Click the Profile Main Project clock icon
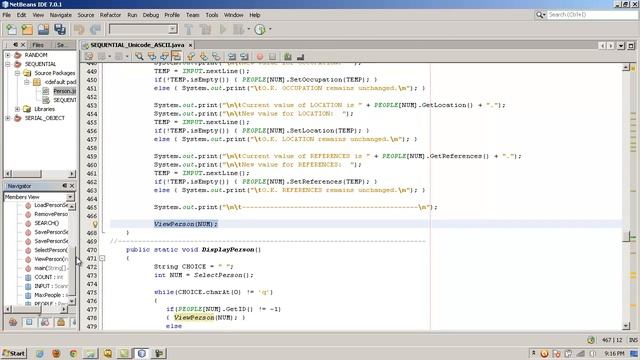Viewport: 640px width, 360px height. 260,29
